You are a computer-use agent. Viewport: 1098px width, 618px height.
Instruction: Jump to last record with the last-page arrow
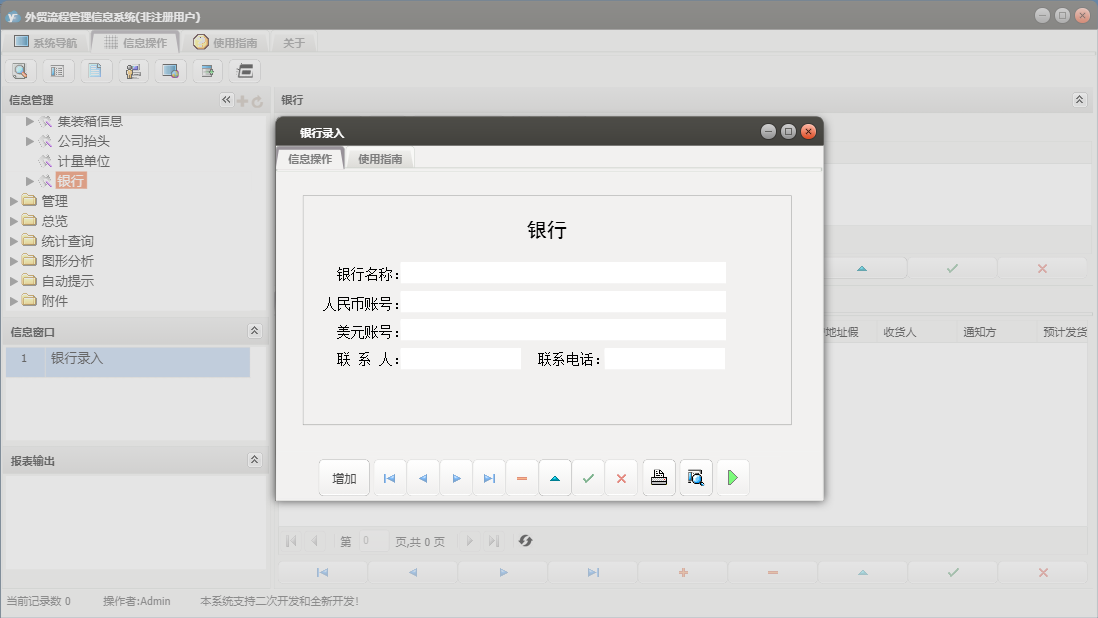click(489, 477)
